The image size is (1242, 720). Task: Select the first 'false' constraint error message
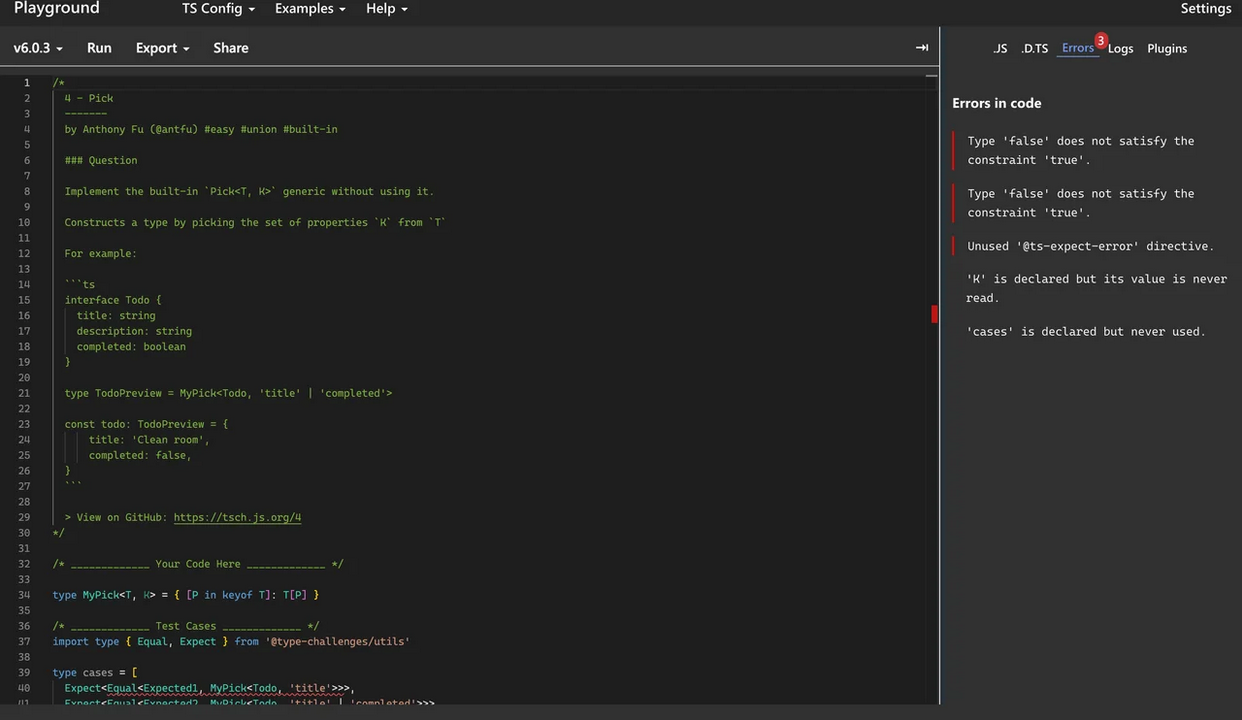pos(1081,150)
